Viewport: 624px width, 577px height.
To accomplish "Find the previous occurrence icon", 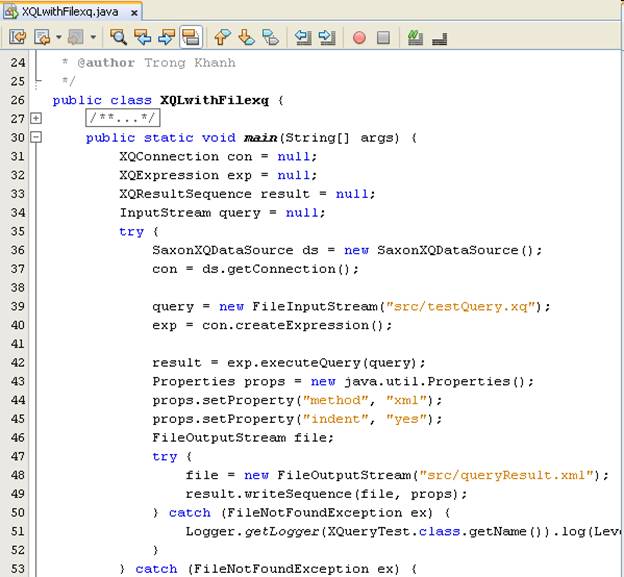I will click(143, 37).
